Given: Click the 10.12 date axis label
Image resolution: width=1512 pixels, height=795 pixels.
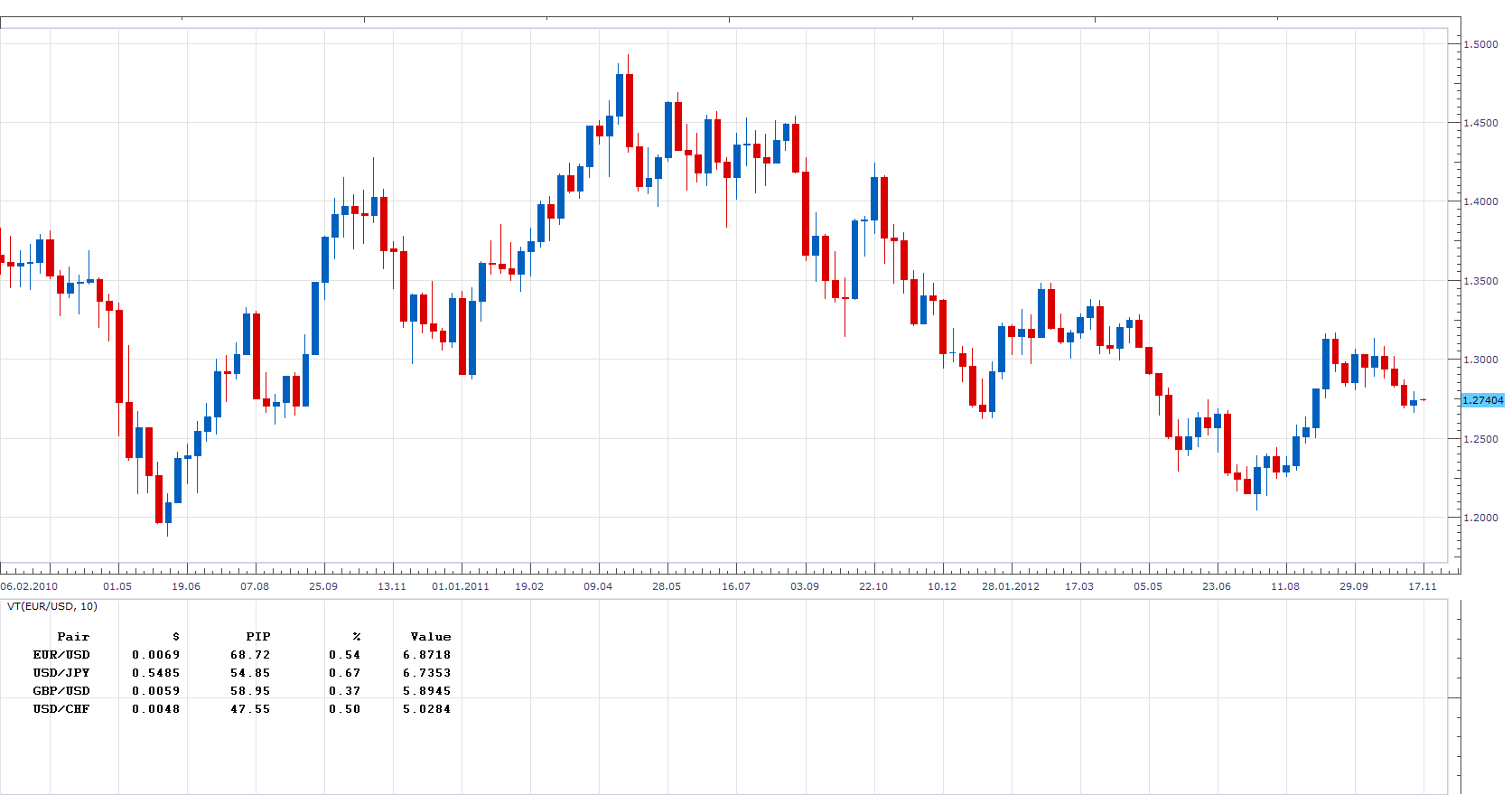Looking at the screenshot, I should pos(942,586).
